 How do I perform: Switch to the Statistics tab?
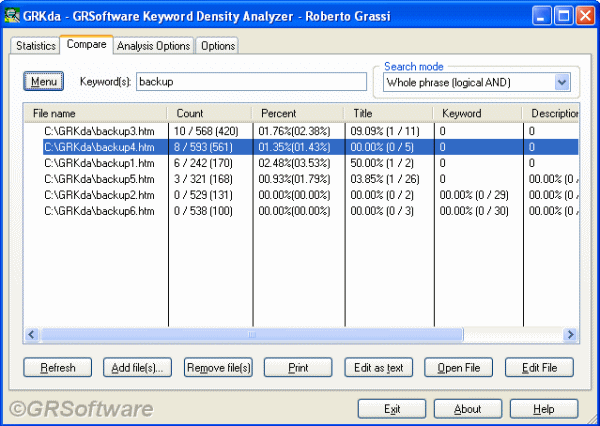click(x=35, y=46)
